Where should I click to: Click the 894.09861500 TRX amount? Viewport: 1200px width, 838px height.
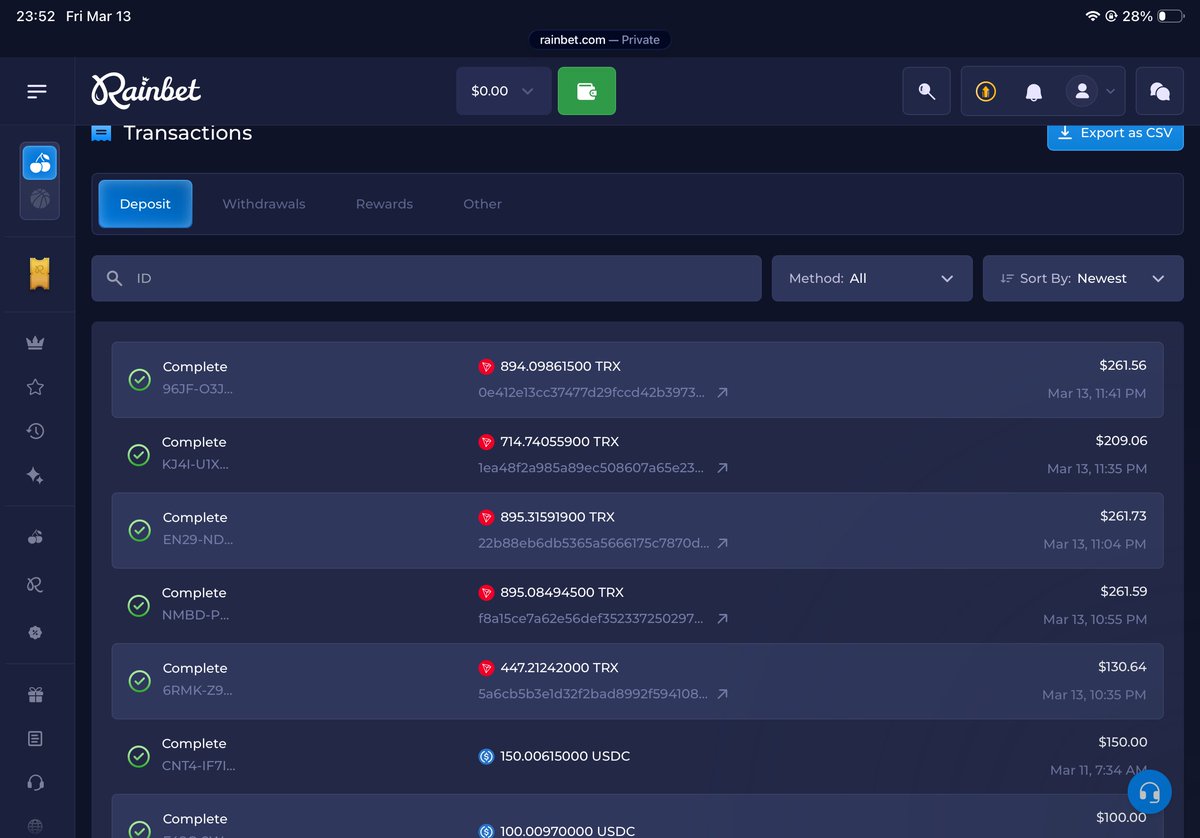(x=560, y=366)
